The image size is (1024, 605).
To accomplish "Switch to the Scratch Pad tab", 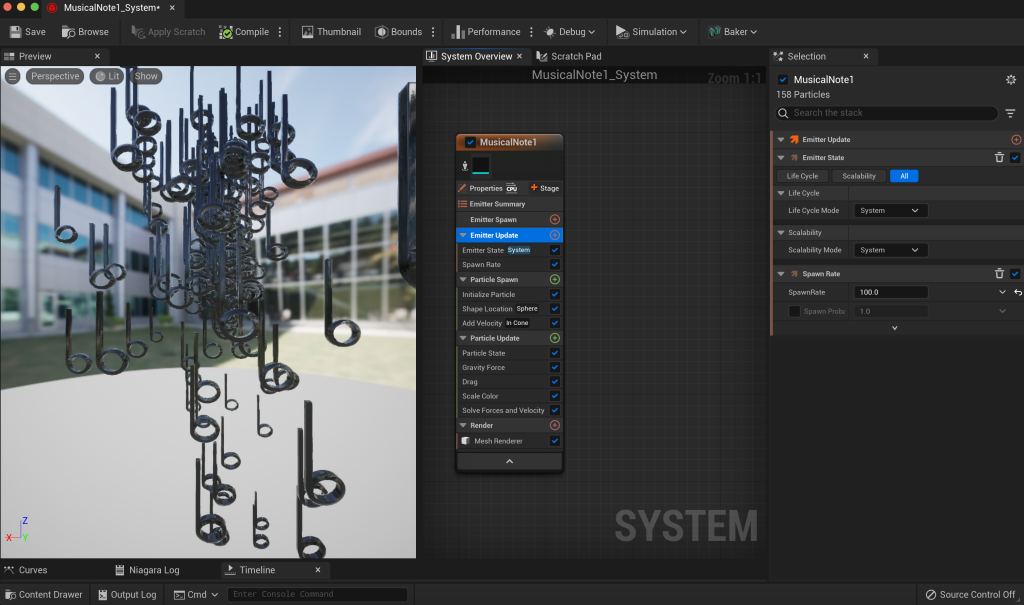I will point(575,56).
